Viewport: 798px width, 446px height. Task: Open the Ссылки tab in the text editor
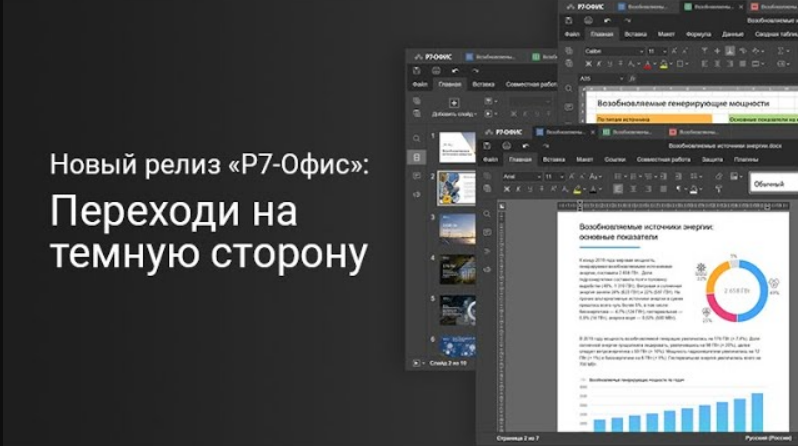(615, 159)
